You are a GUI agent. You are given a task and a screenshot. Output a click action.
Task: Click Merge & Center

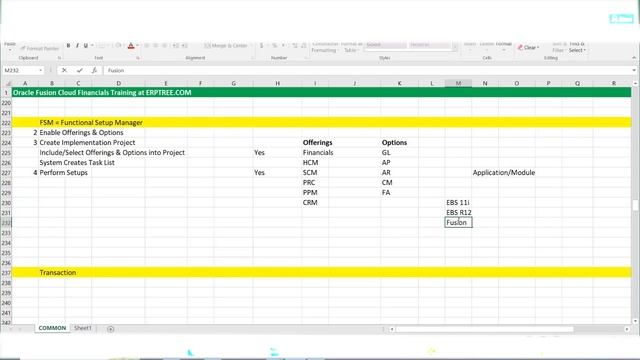226,46
